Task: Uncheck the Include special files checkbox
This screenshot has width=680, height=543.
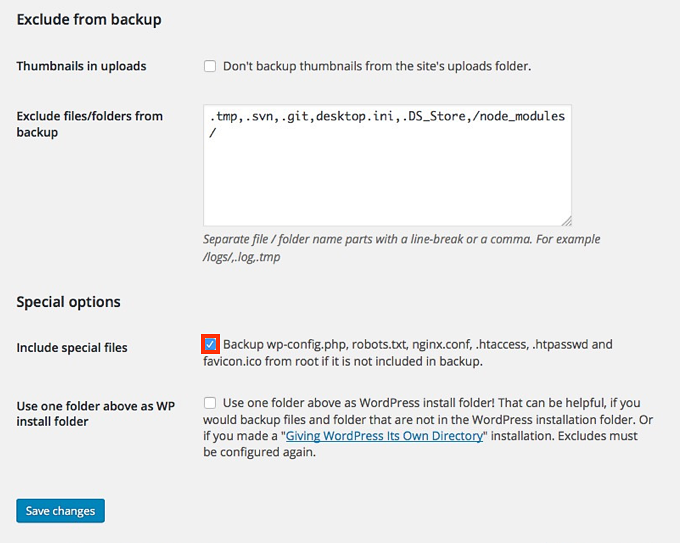Action: pyautogui.click(x=210, y=344)
